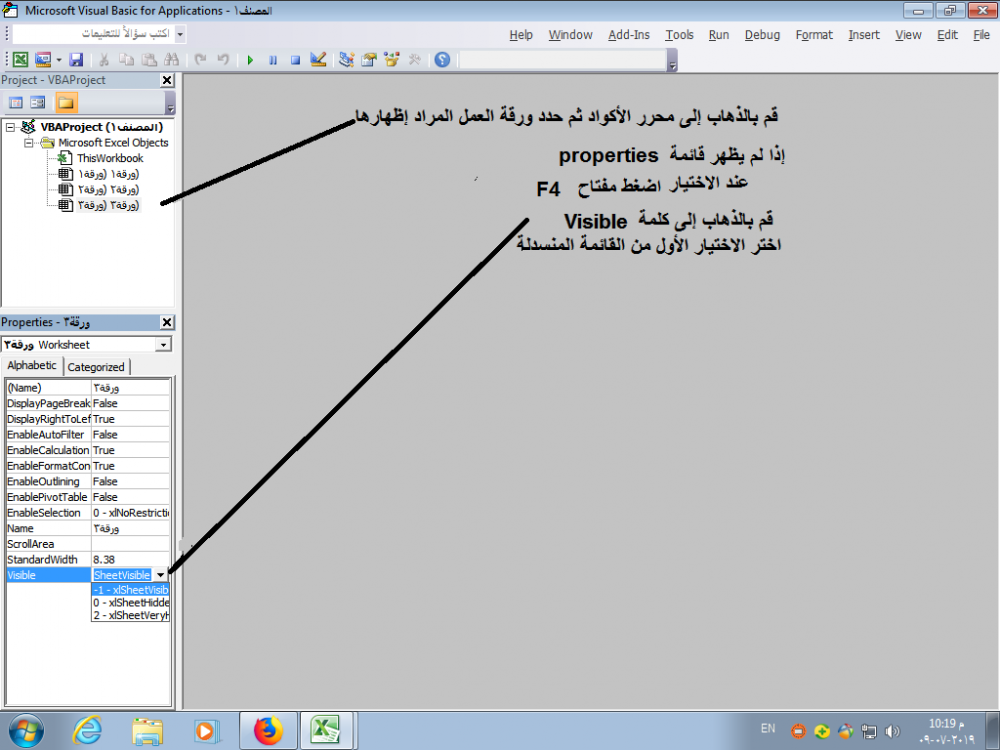Click the View Microsoft Excel icon
The width and height of the screenshot is (1000, 750).
(x=20, y=60)
